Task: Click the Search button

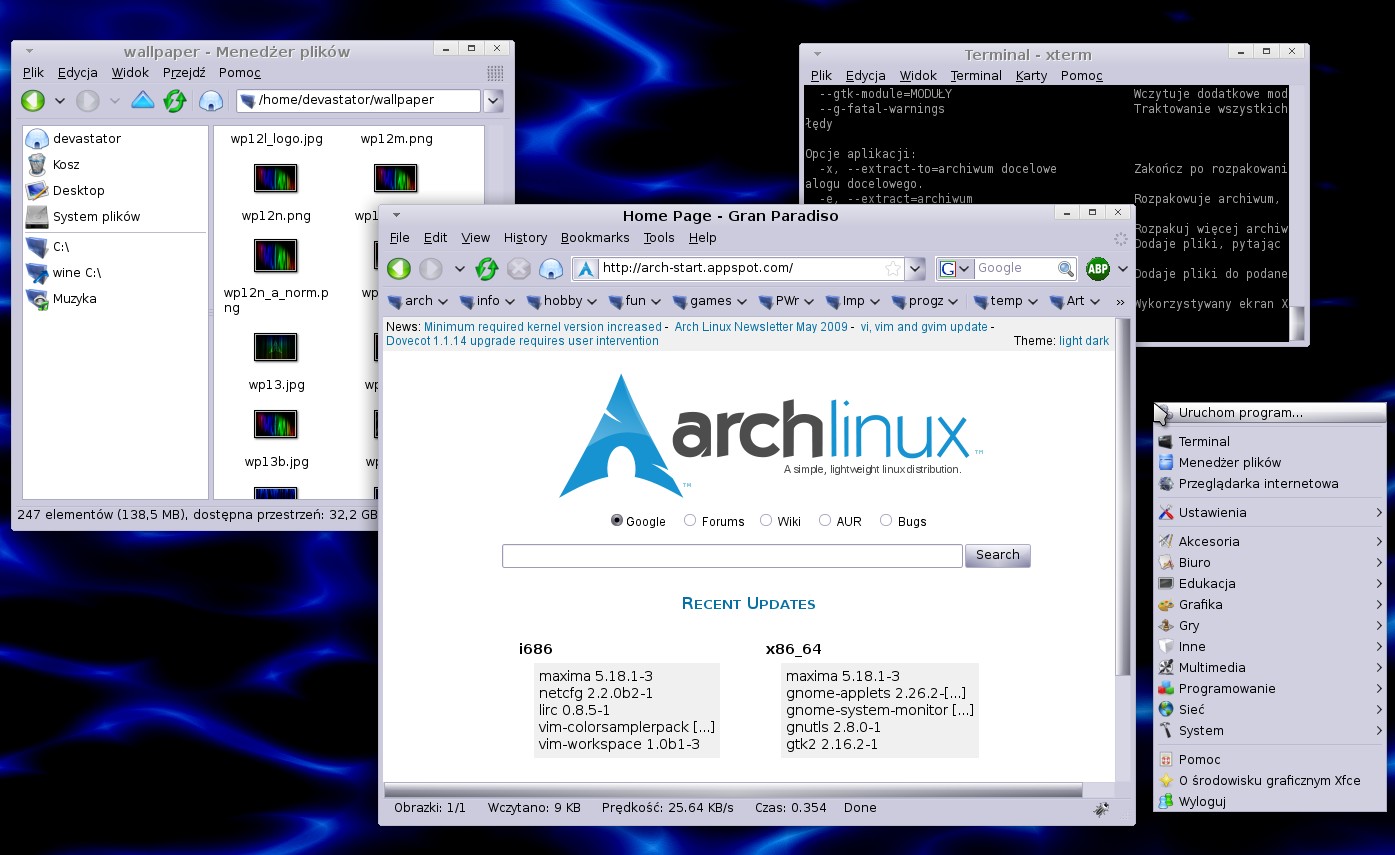Action: pyautogui.click(x=997, y=555)
